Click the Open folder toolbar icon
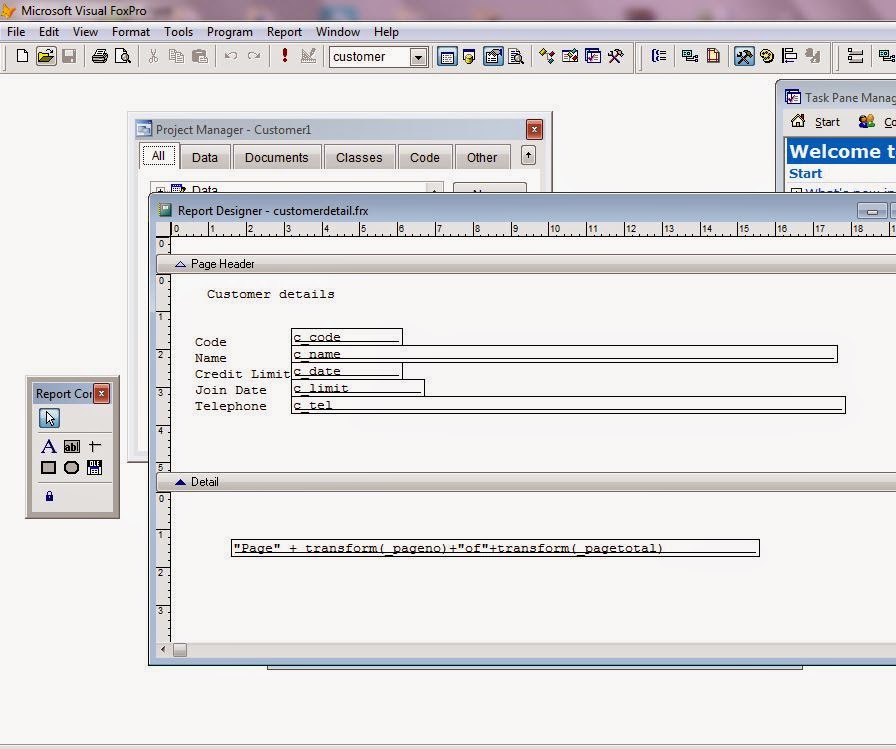This screenshot has width=896, height=749. 46,56
